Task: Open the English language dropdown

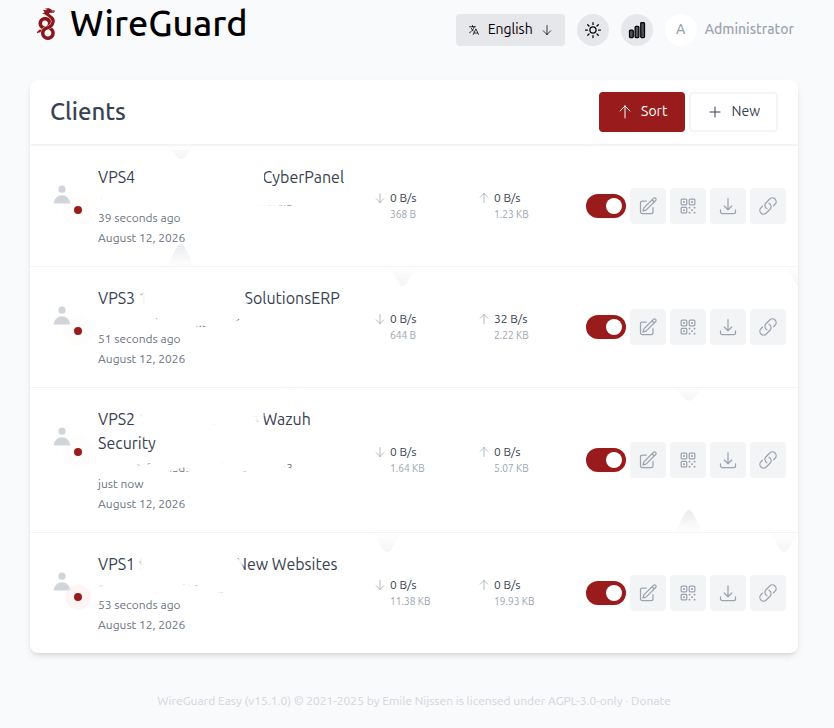Action: [x=510, y=30]
